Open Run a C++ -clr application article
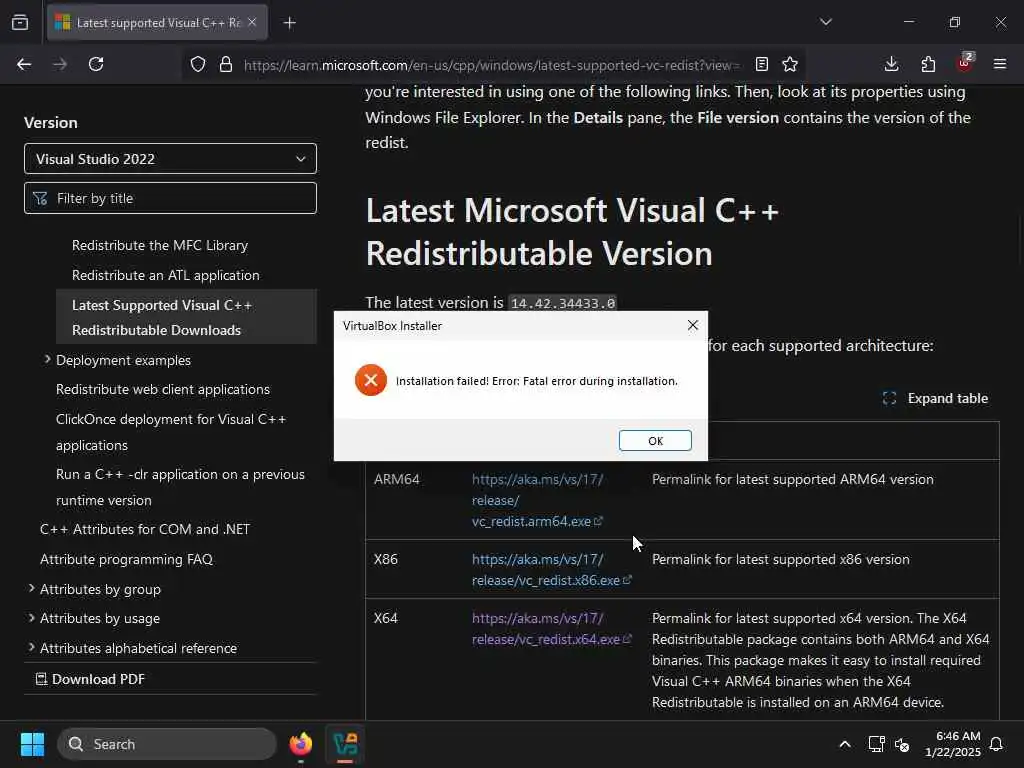The image size is (1024, 768). click(180, 487)
